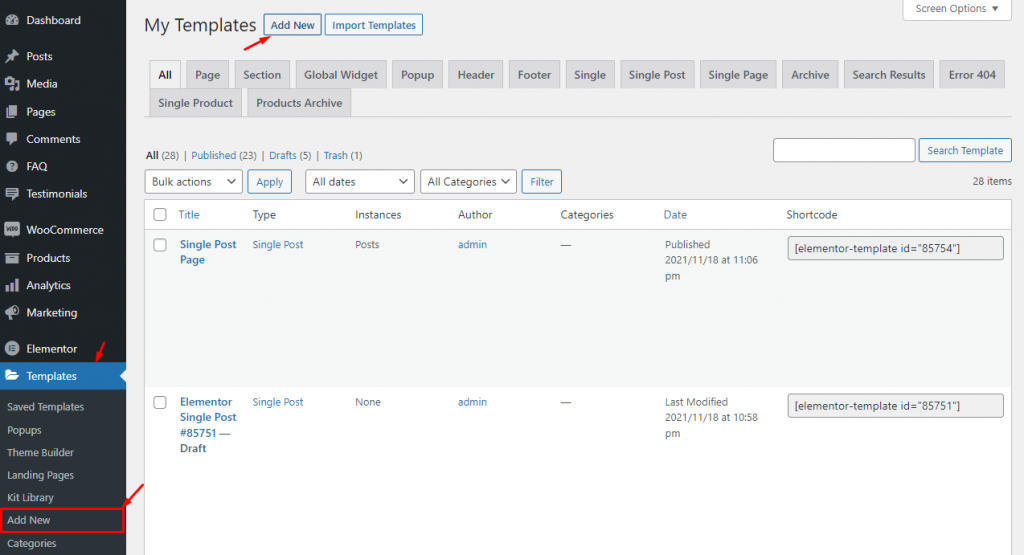The height and width of the screenshot is (555, 1024).
Task: Switch to the Section tab
Action: tap(262, 75)
